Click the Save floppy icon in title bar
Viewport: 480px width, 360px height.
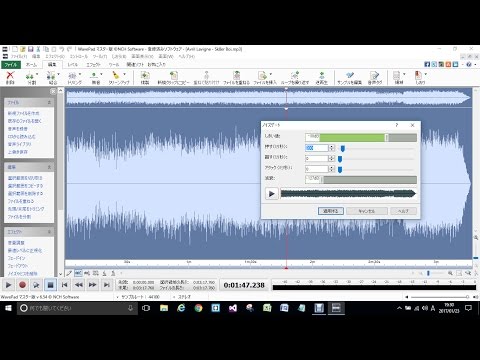coord(30,49)
